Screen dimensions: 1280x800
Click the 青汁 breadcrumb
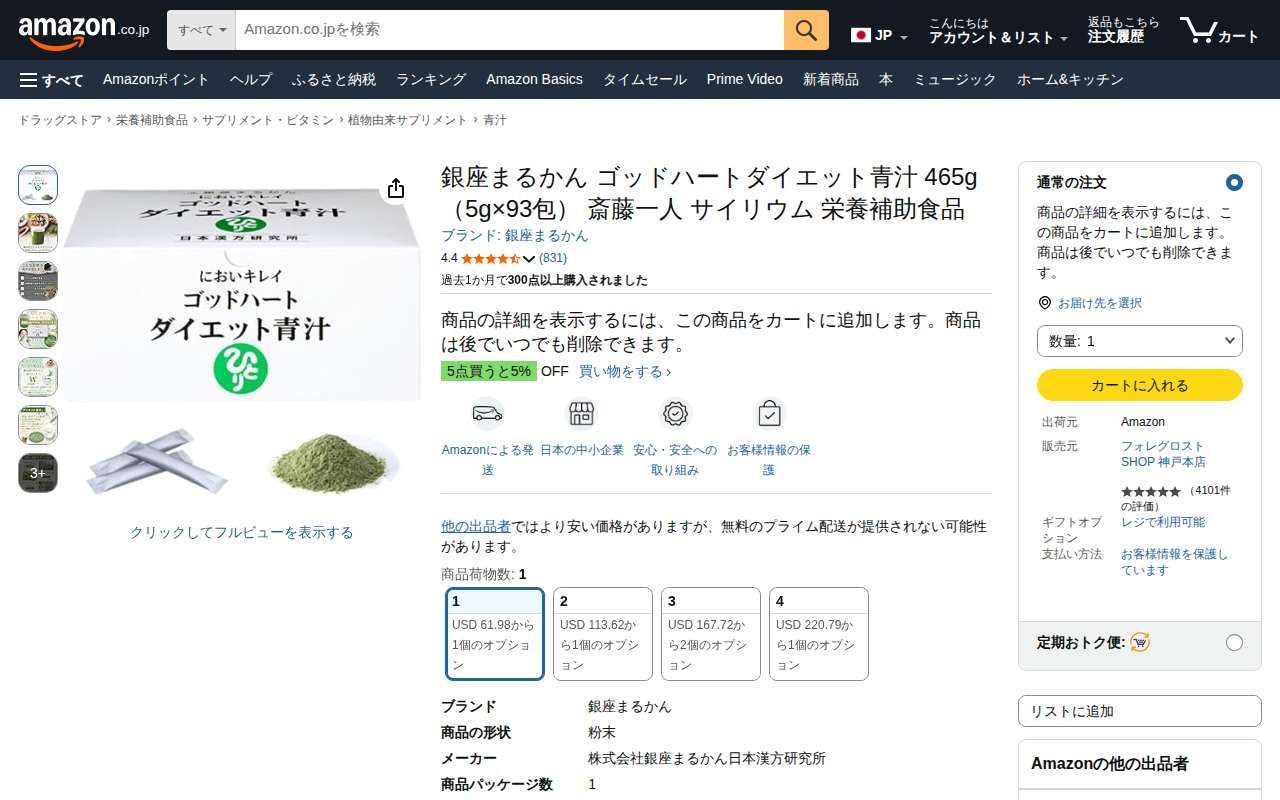coord(495,120)
